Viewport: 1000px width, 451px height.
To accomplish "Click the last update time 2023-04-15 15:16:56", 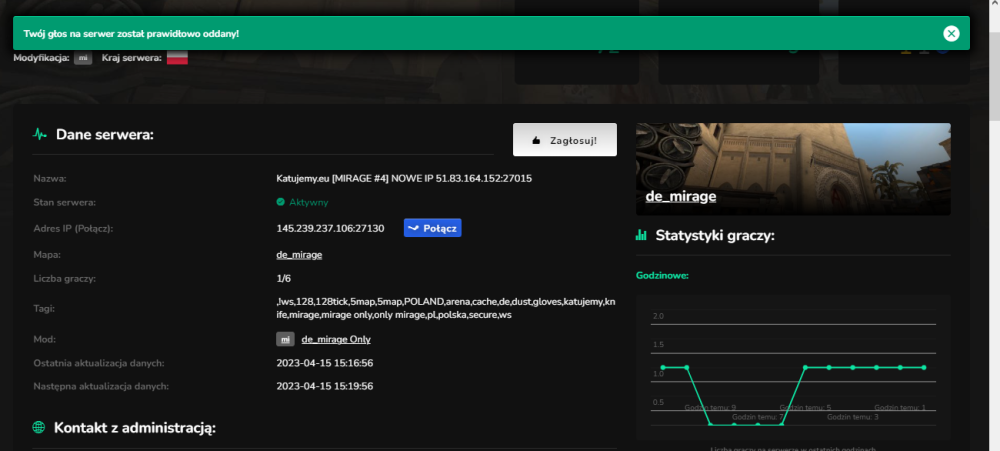I will [324, 363].
